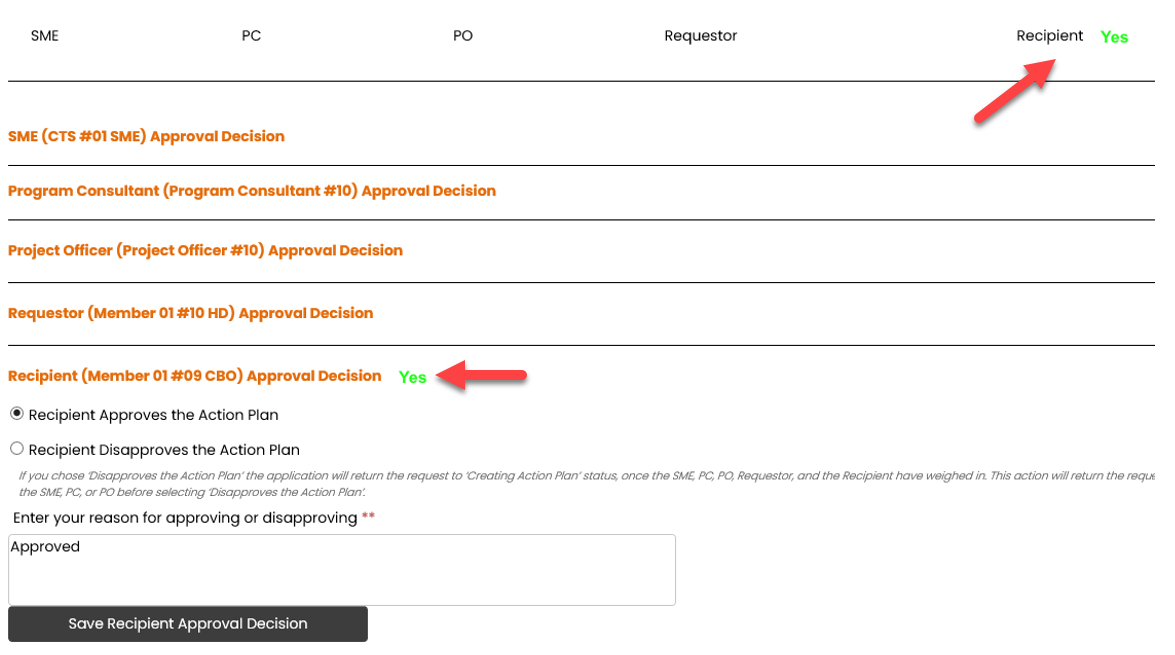The image size is (1175, 655).
Task: Click the approval reason text box
Action: 342,570
